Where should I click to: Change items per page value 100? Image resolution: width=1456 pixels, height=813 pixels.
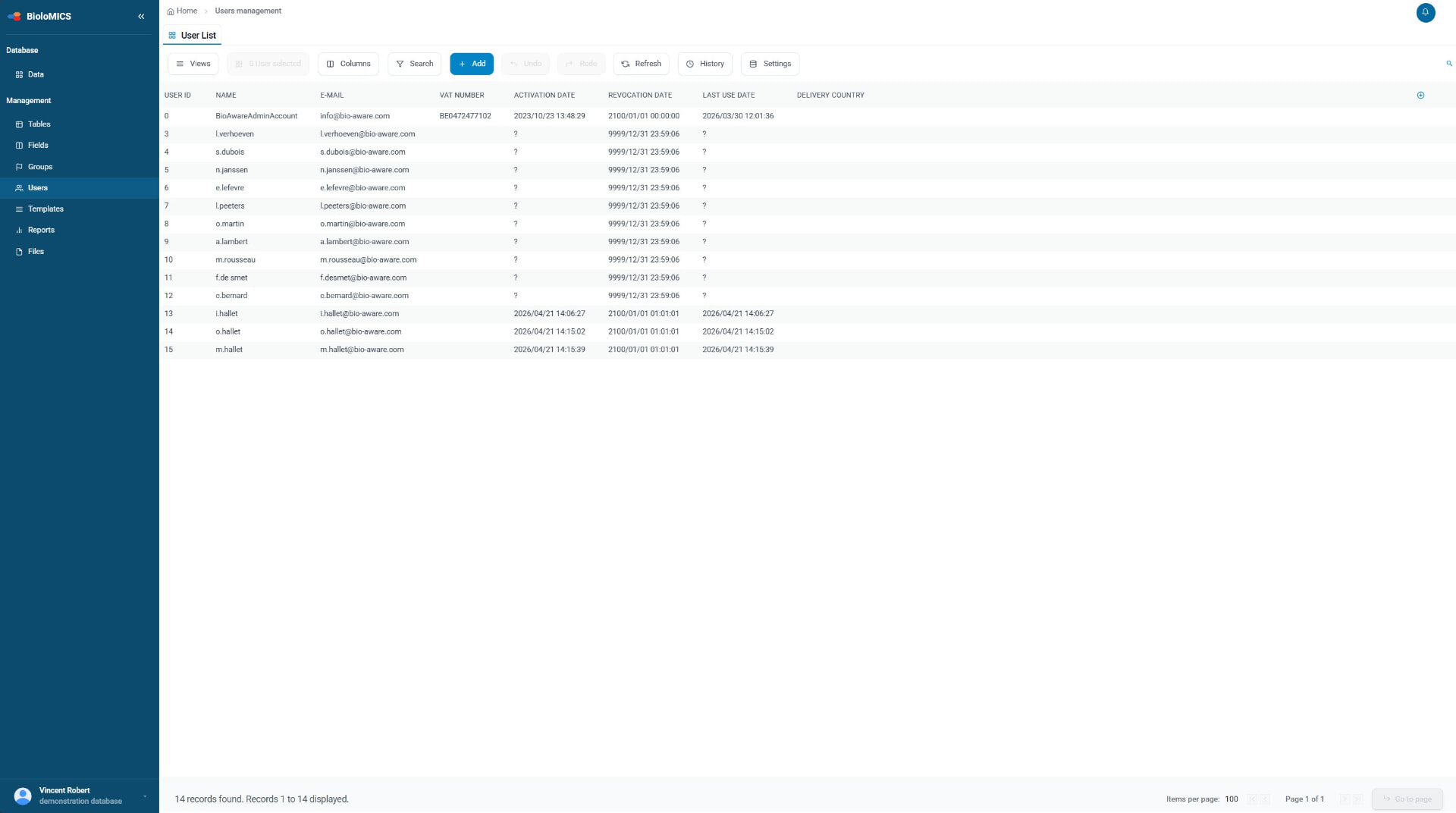(1232, 799)
